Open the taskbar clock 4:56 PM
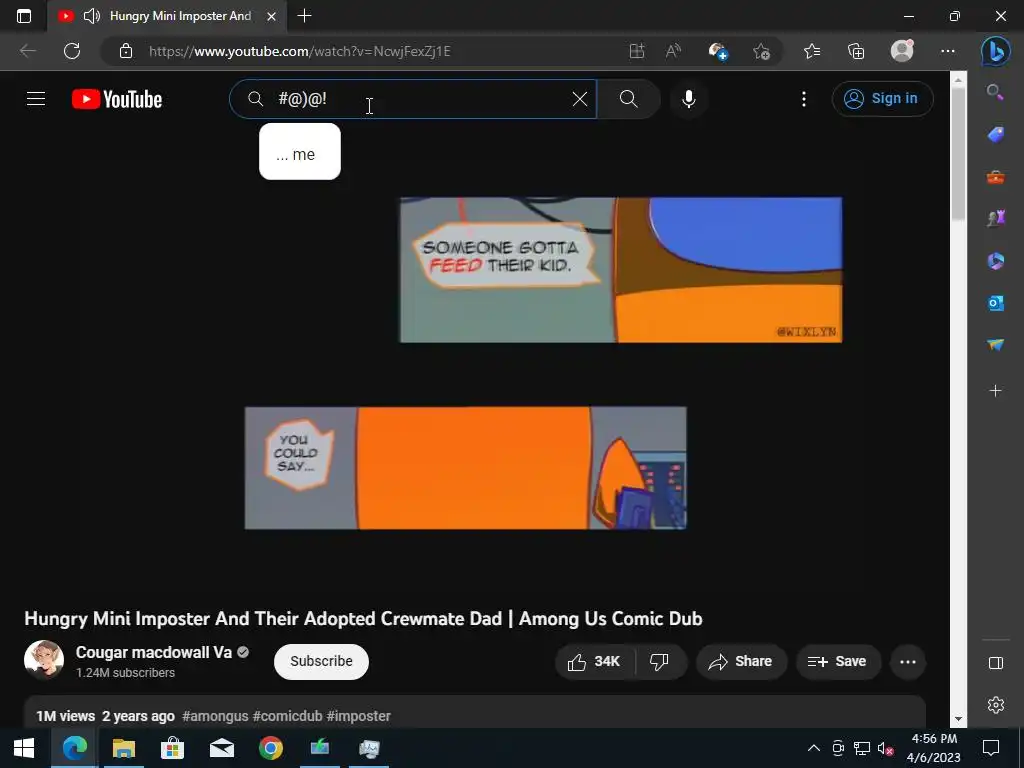Viewport: 1024px width, 768px height. click(934, 748)
